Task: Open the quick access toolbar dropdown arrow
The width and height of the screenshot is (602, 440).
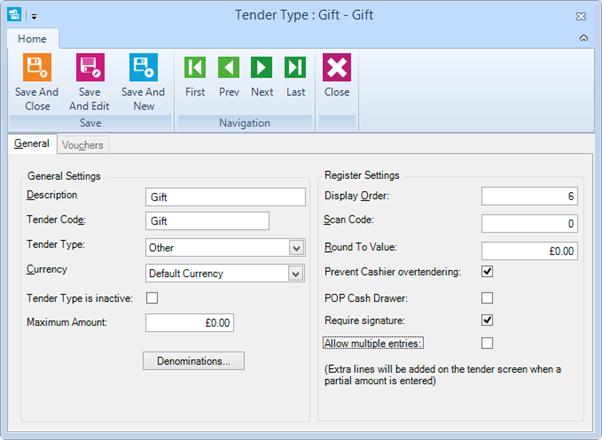Action: tap(34, 17)
